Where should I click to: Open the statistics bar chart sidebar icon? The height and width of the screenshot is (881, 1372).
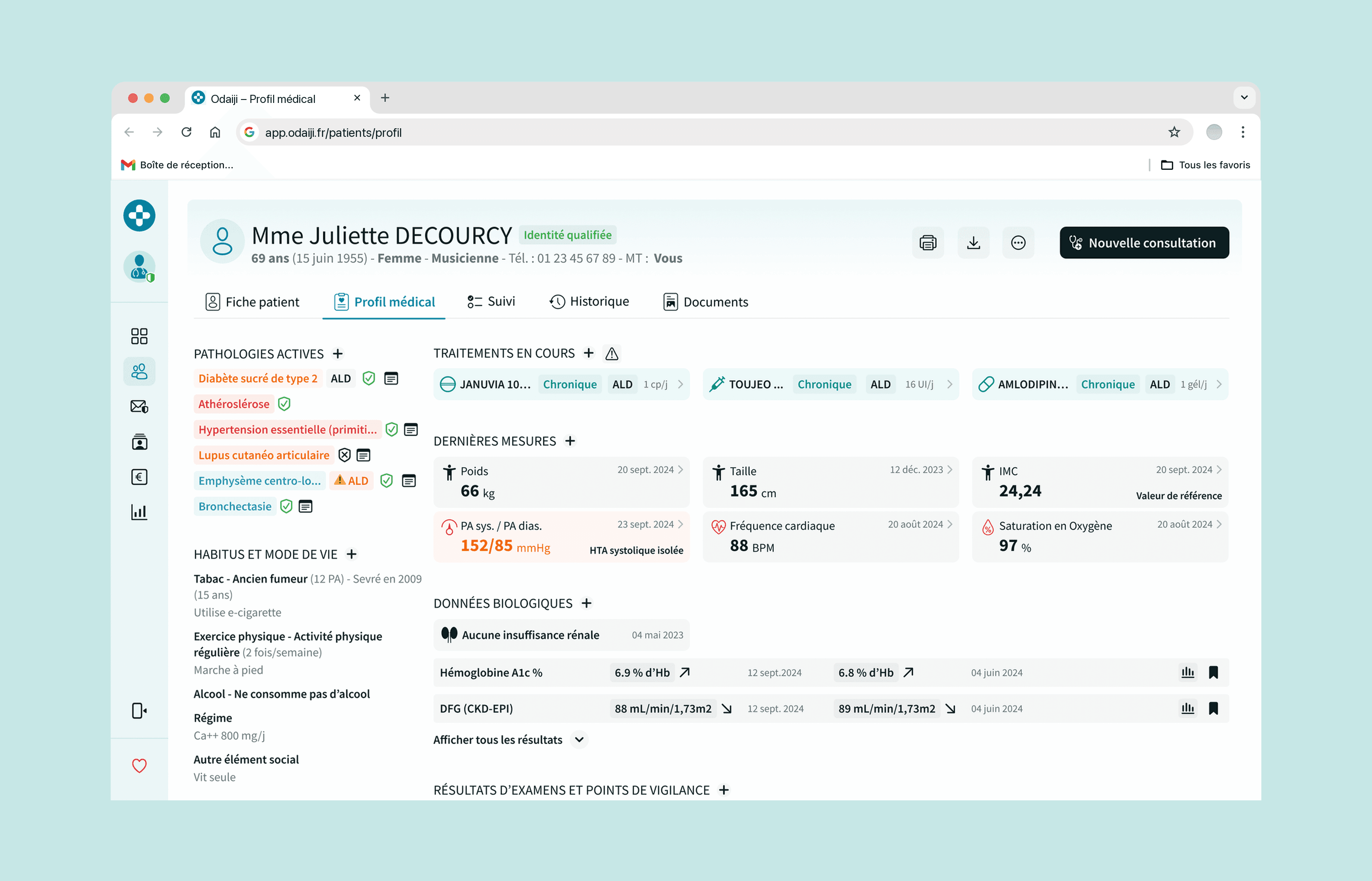(139, 512)
